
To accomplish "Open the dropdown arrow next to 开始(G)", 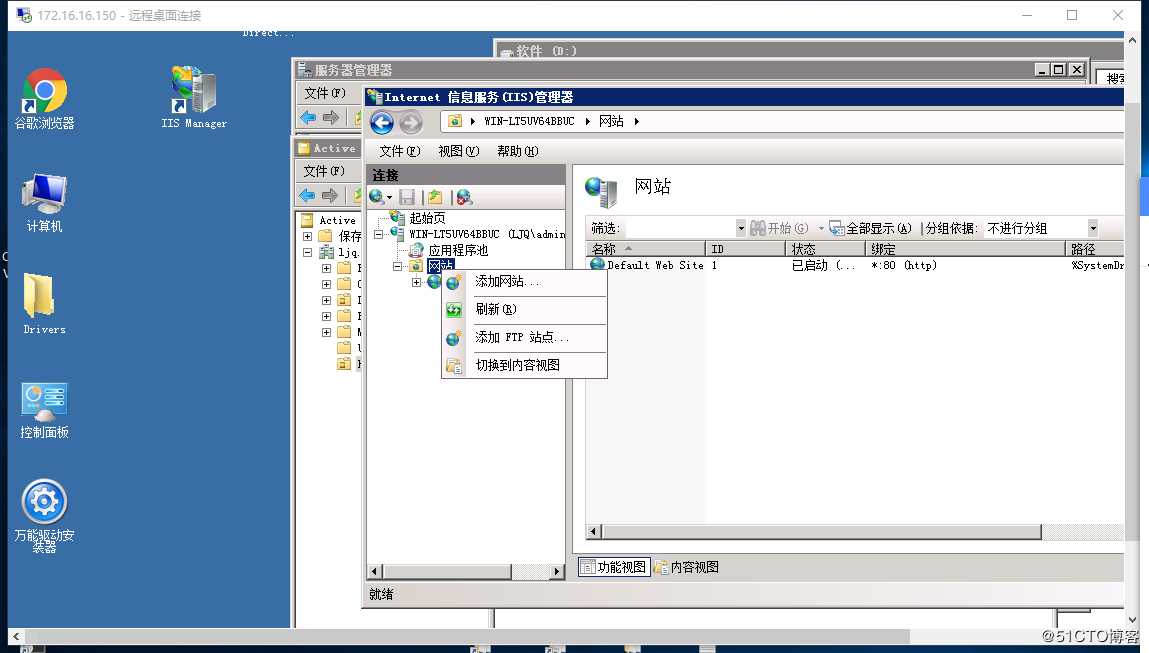I will point(821,229).
